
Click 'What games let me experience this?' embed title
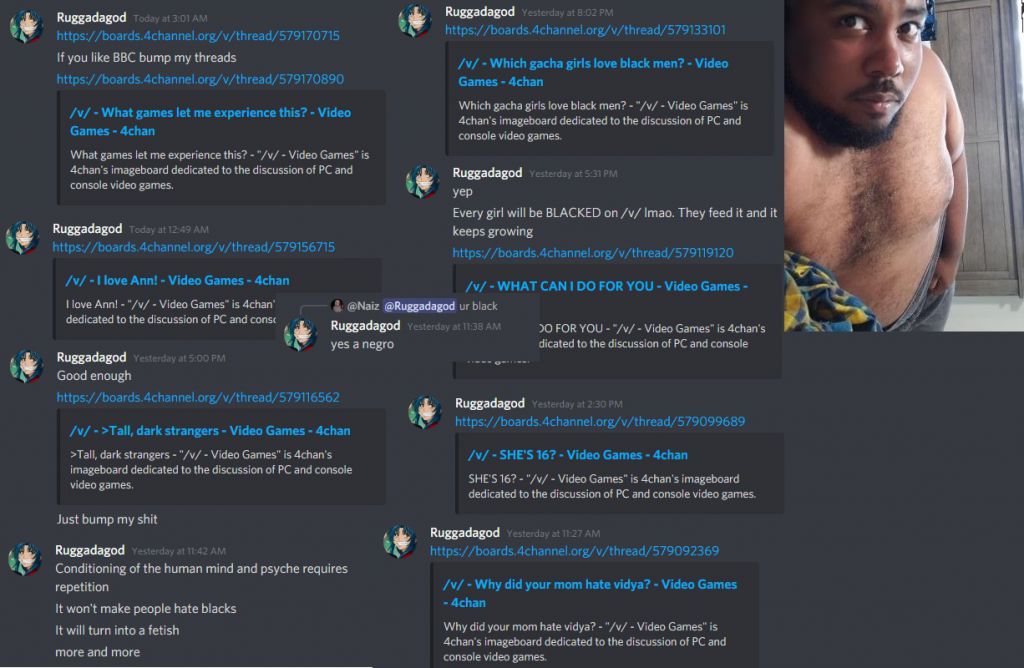point(210,121)
